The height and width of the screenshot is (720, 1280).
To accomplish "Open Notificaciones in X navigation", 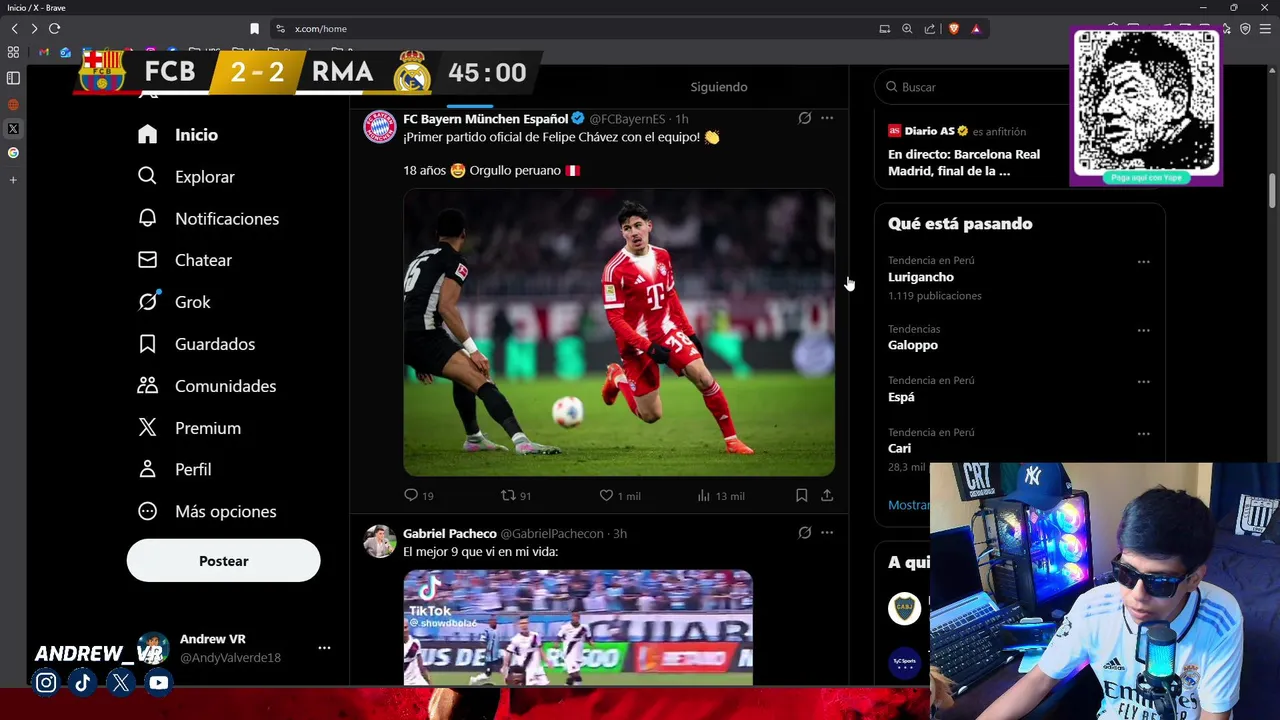I will coord(208,219).
